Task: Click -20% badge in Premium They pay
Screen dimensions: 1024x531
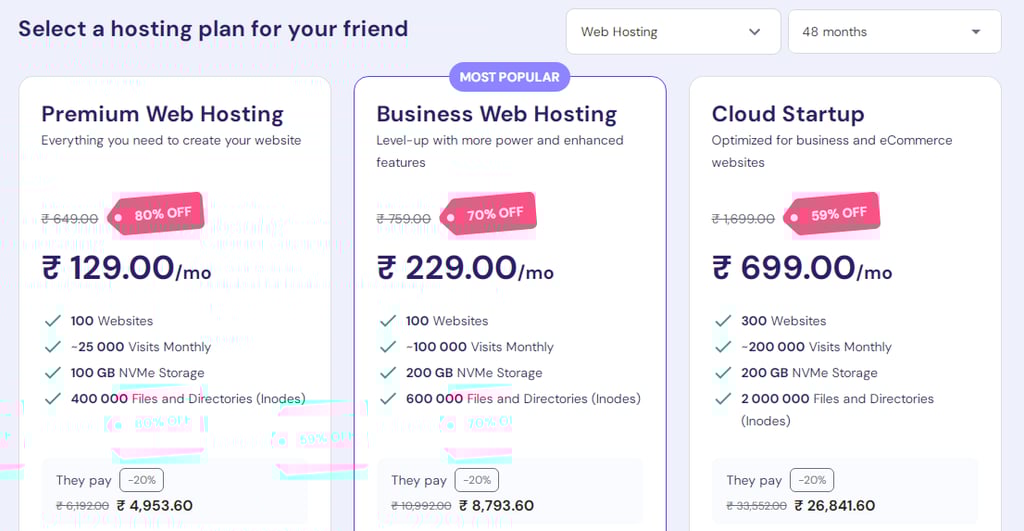Action: pos(142,480)
